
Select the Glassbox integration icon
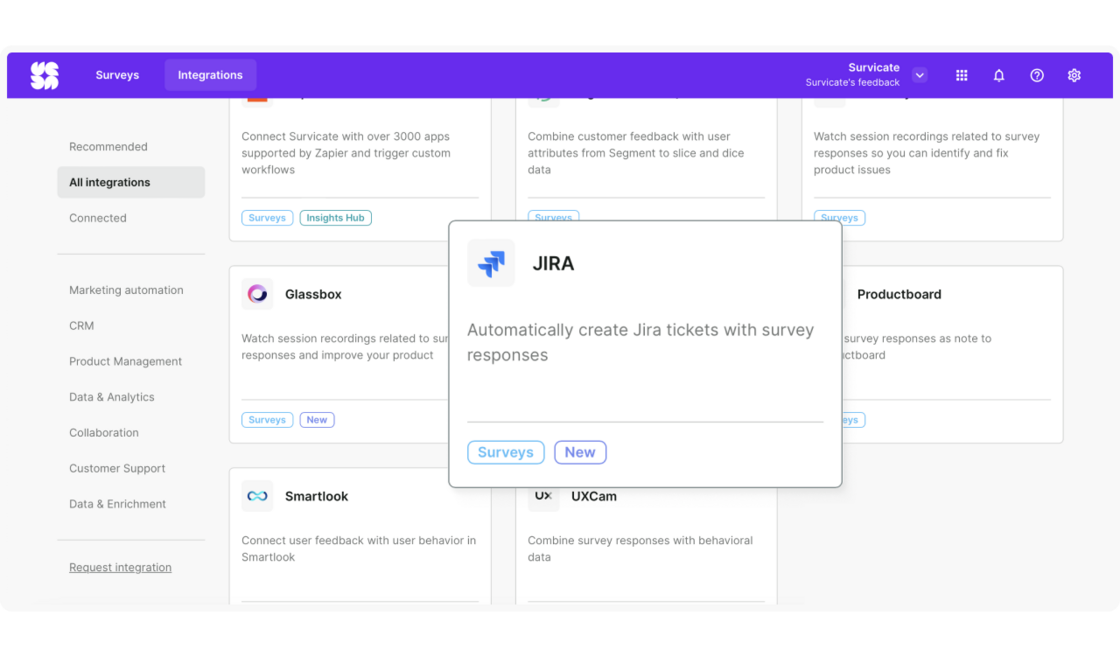pos(257,294)
